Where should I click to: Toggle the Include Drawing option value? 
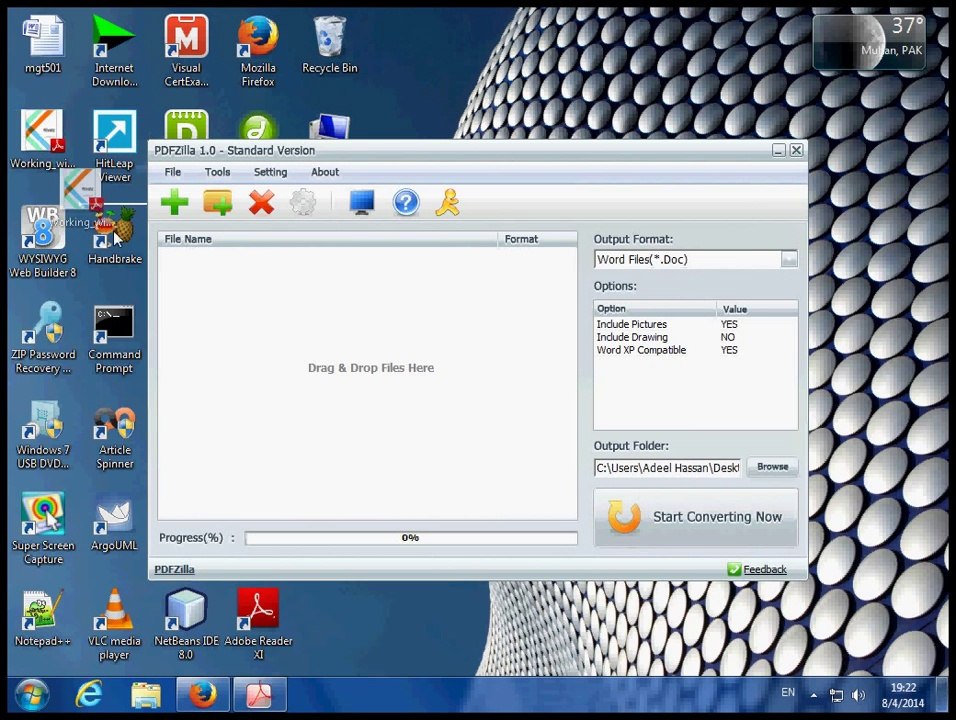coord(727,337)
